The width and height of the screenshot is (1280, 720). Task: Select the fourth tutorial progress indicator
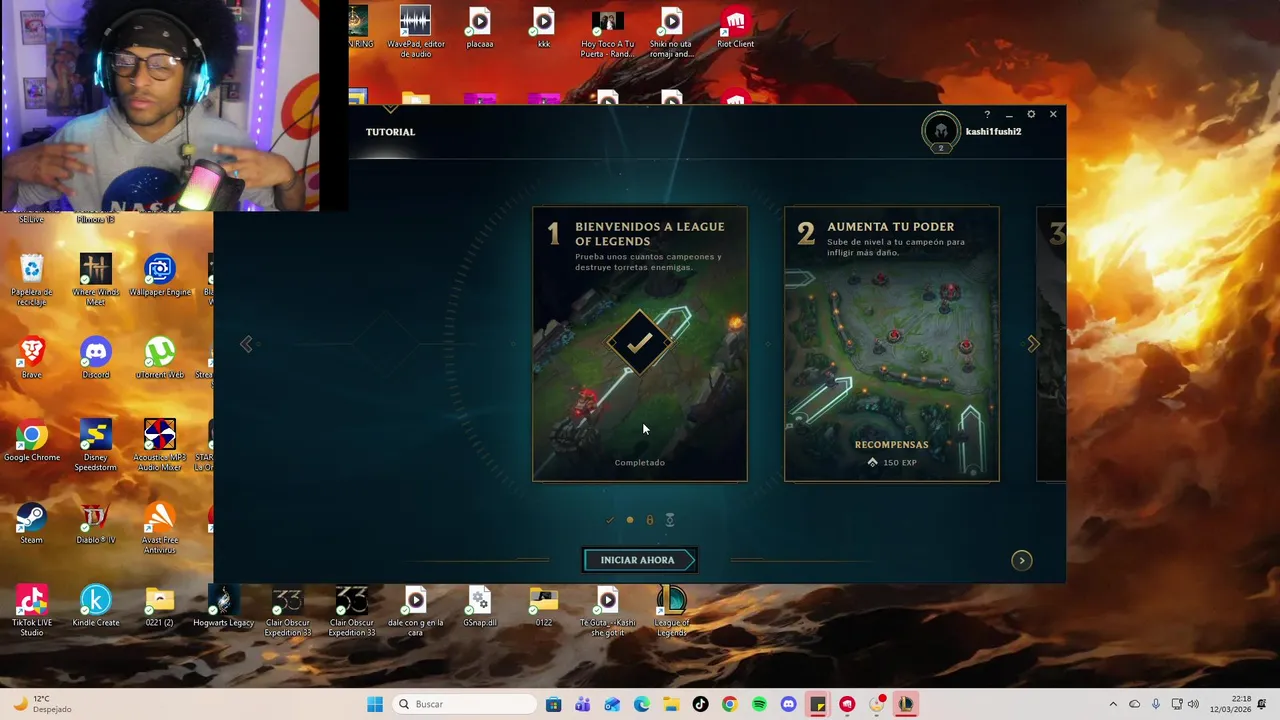(x=670, y=520)
